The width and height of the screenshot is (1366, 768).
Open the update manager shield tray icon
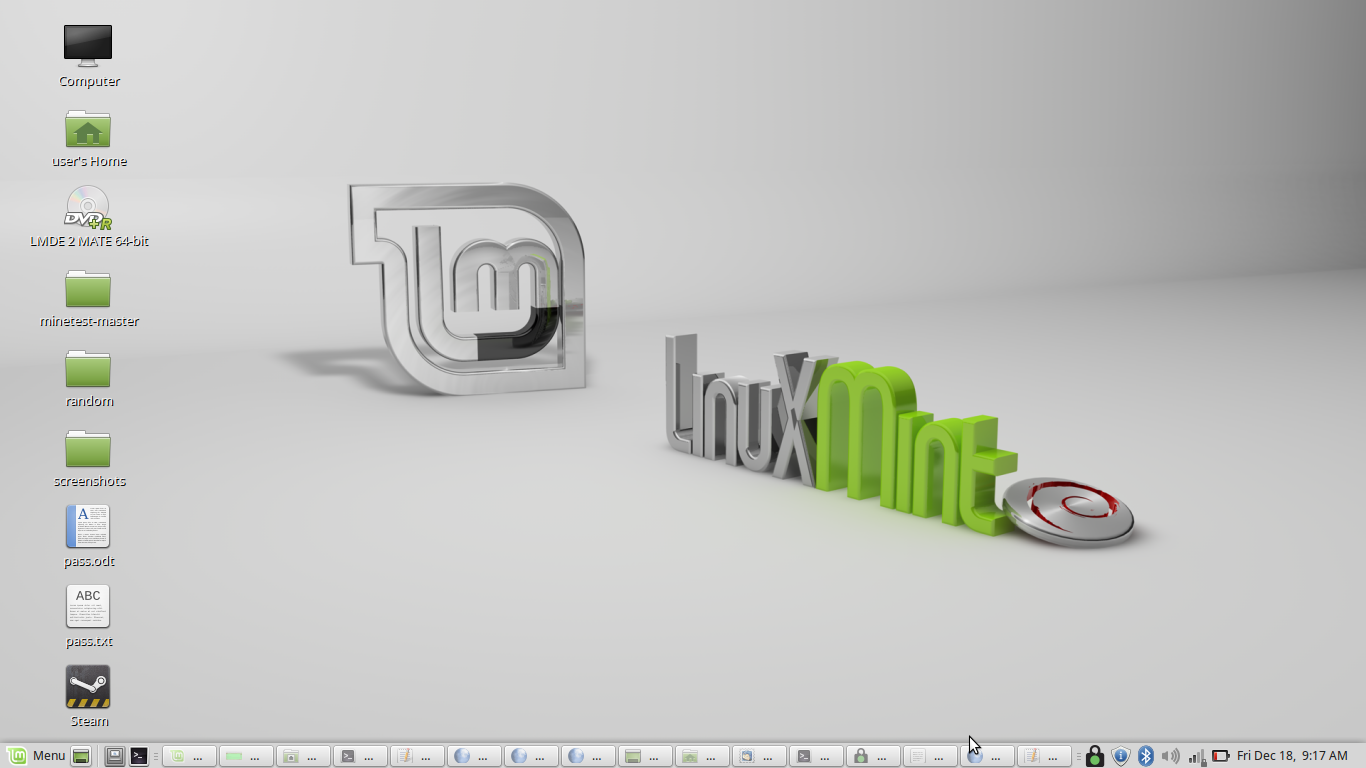1121,756
